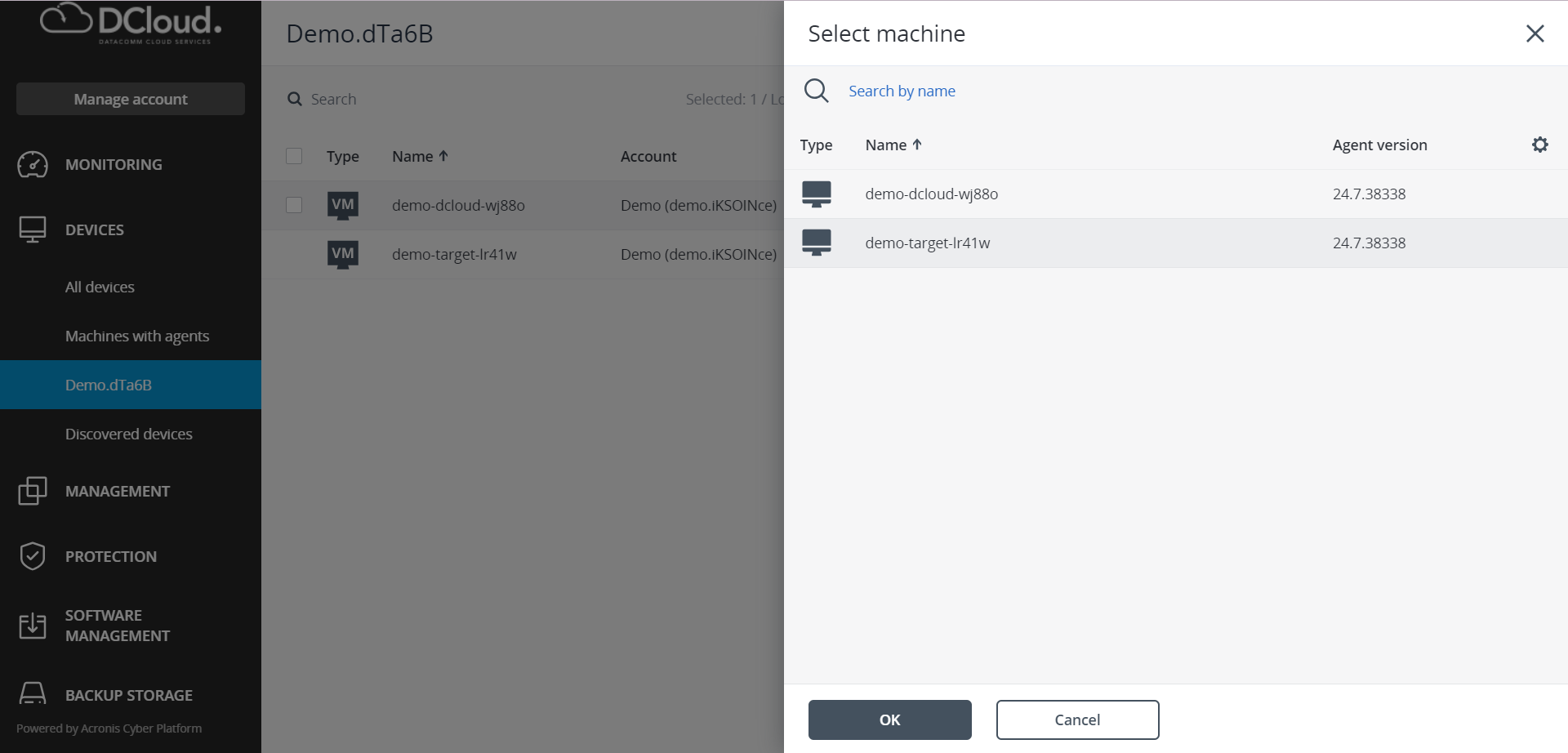Viewport: 1568px width, 753px height.
Task: Click the Software Management download icon
Action: [33, 626]
